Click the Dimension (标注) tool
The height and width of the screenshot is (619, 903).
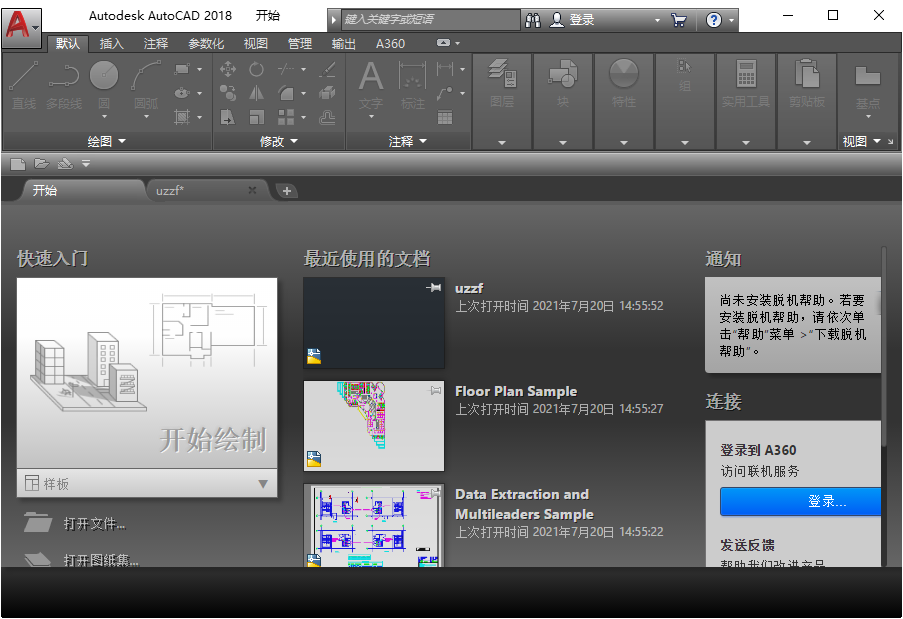click(412, 85)
